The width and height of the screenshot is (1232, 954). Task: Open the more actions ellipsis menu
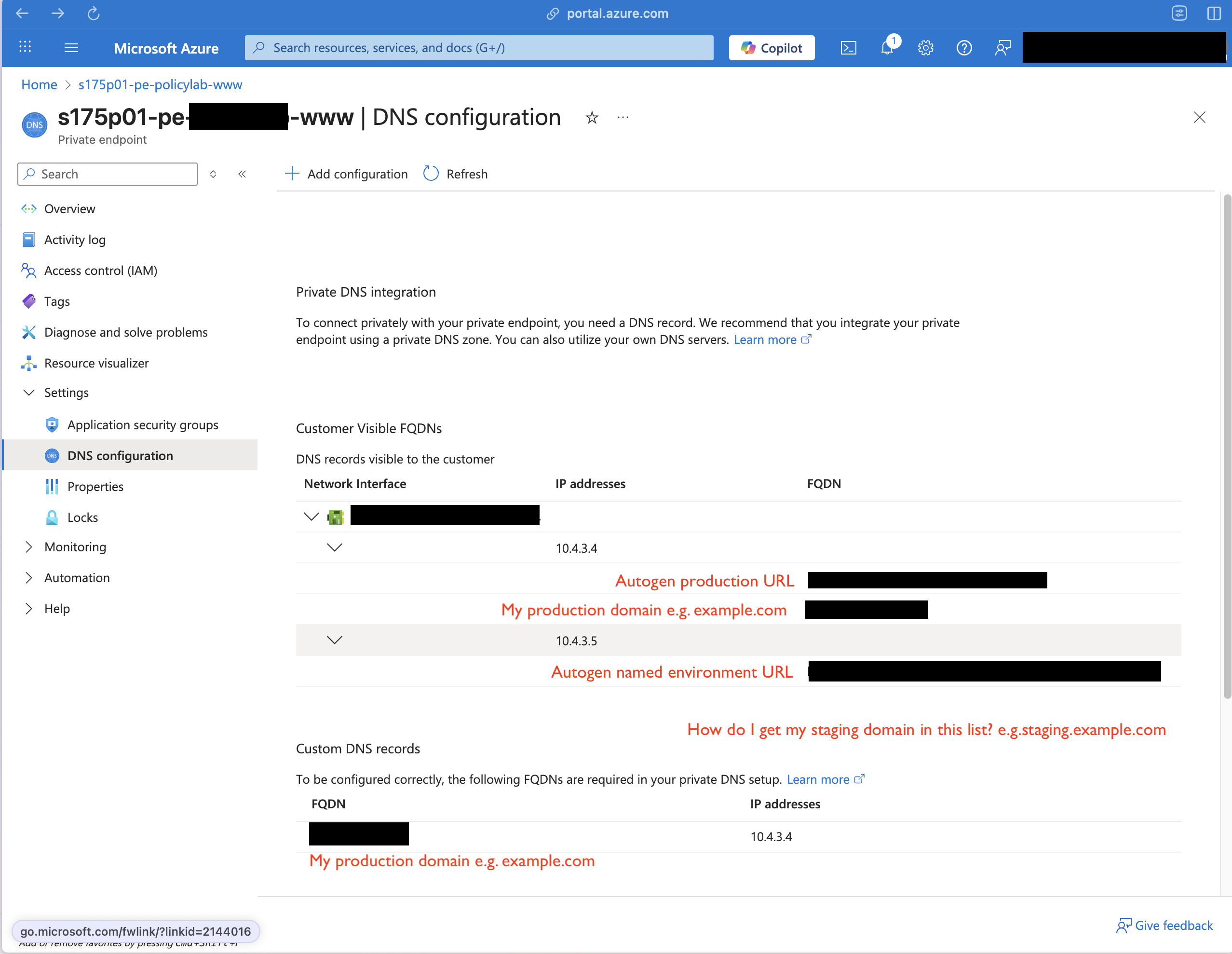[623, 117]
